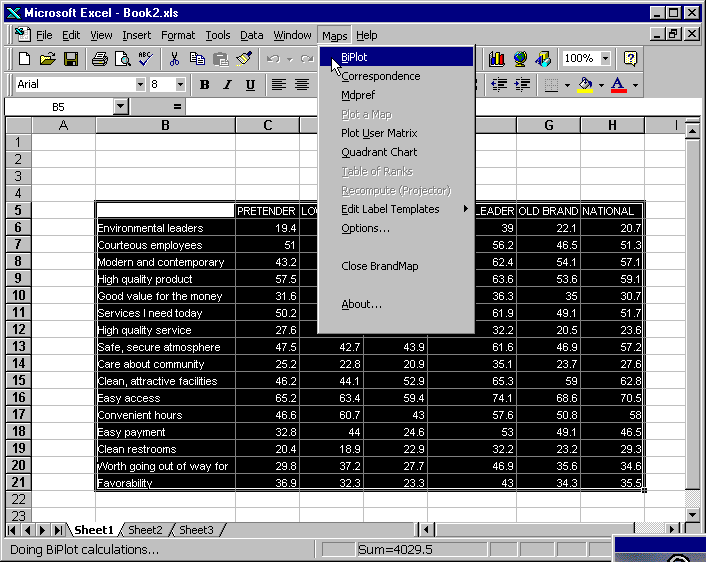Click the Open file folder icon
This screenshot has height=562, width=706.
(47, 59)
